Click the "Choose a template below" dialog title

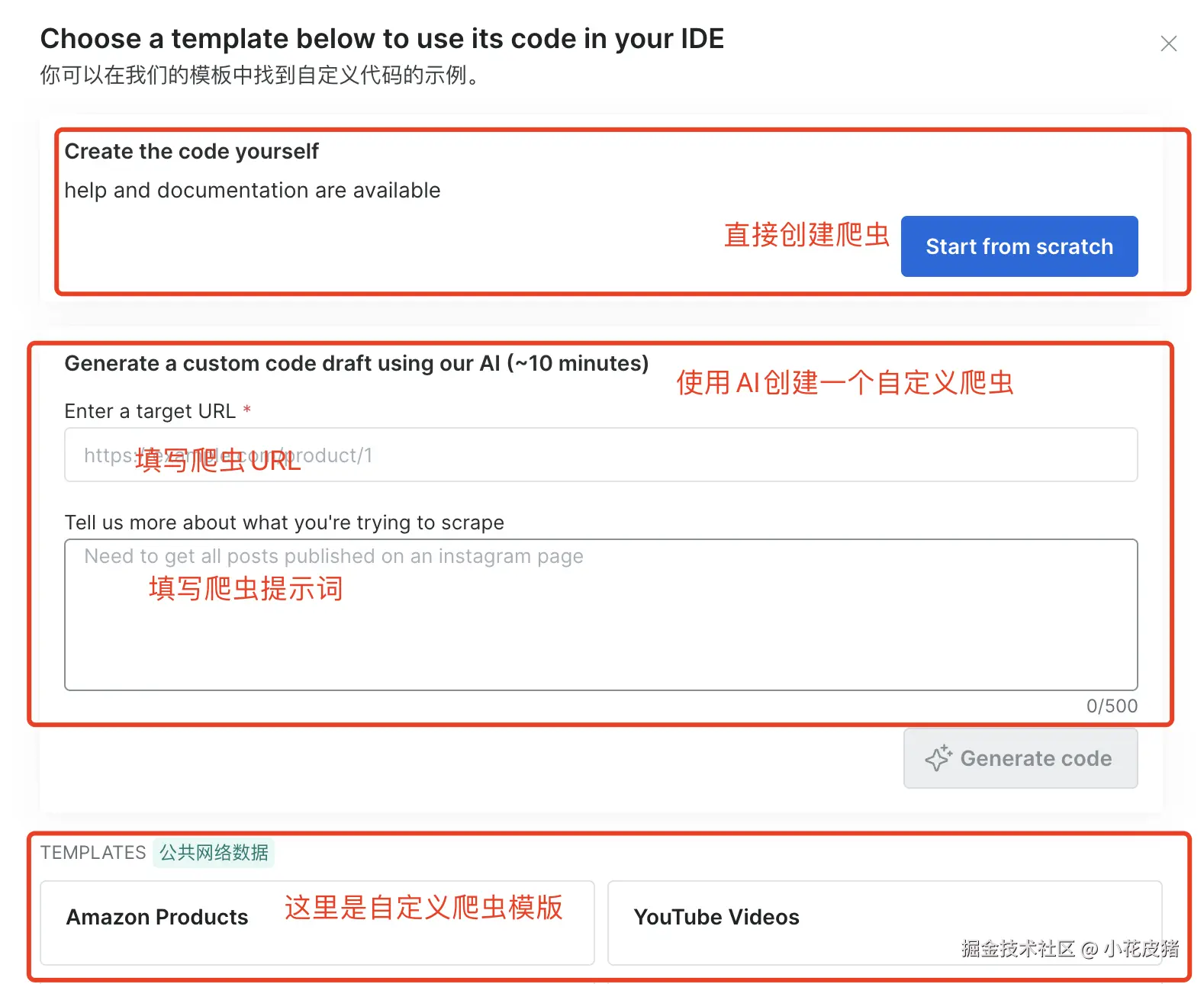pyautogui.click(x=381, y=39)
